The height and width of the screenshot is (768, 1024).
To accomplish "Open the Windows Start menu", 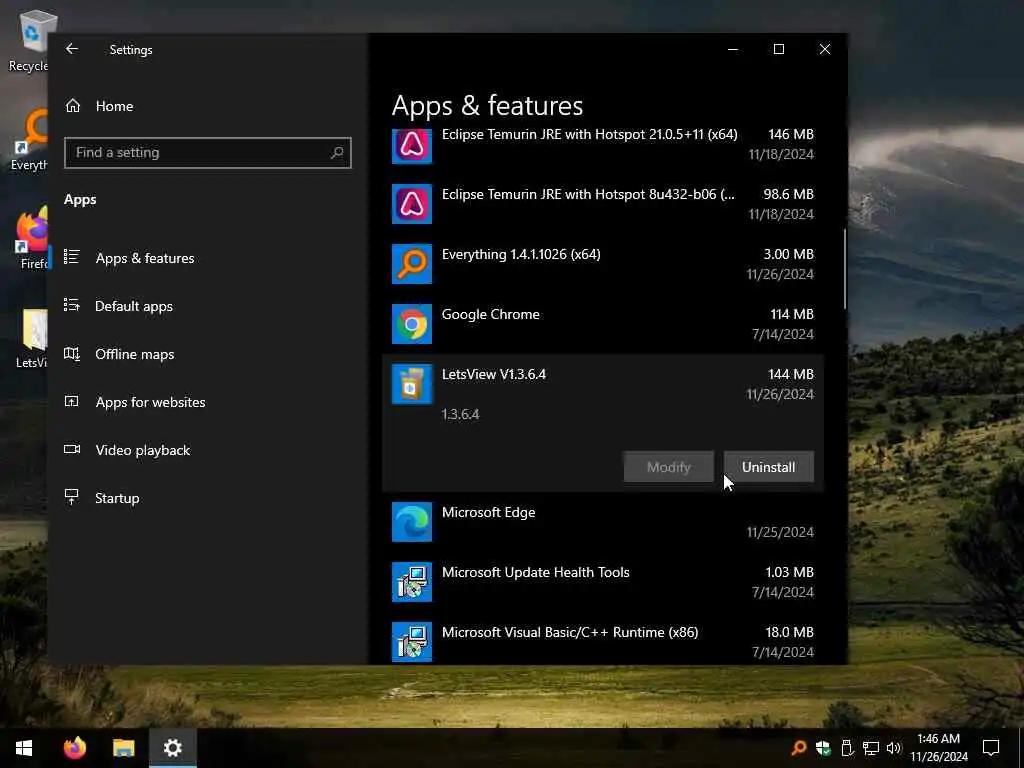I will tap(24, 748).
